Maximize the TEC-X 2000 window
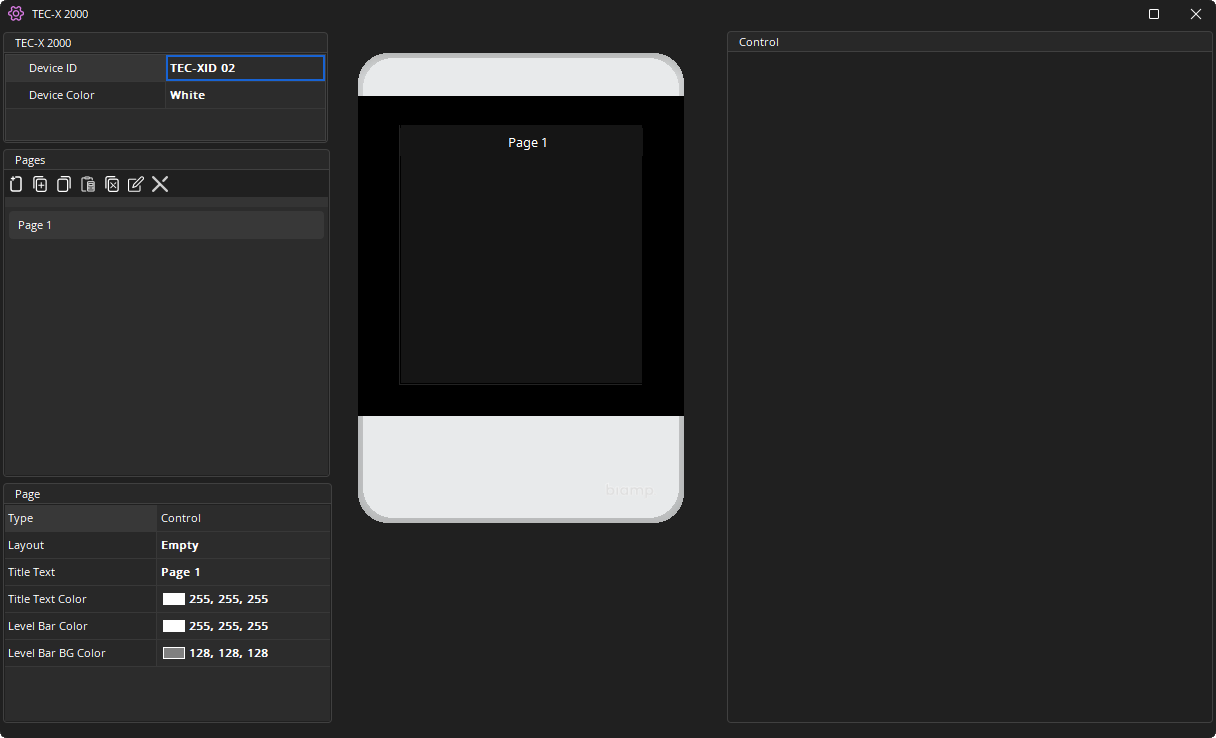Screen dimensions: 1216x738 1154,14
